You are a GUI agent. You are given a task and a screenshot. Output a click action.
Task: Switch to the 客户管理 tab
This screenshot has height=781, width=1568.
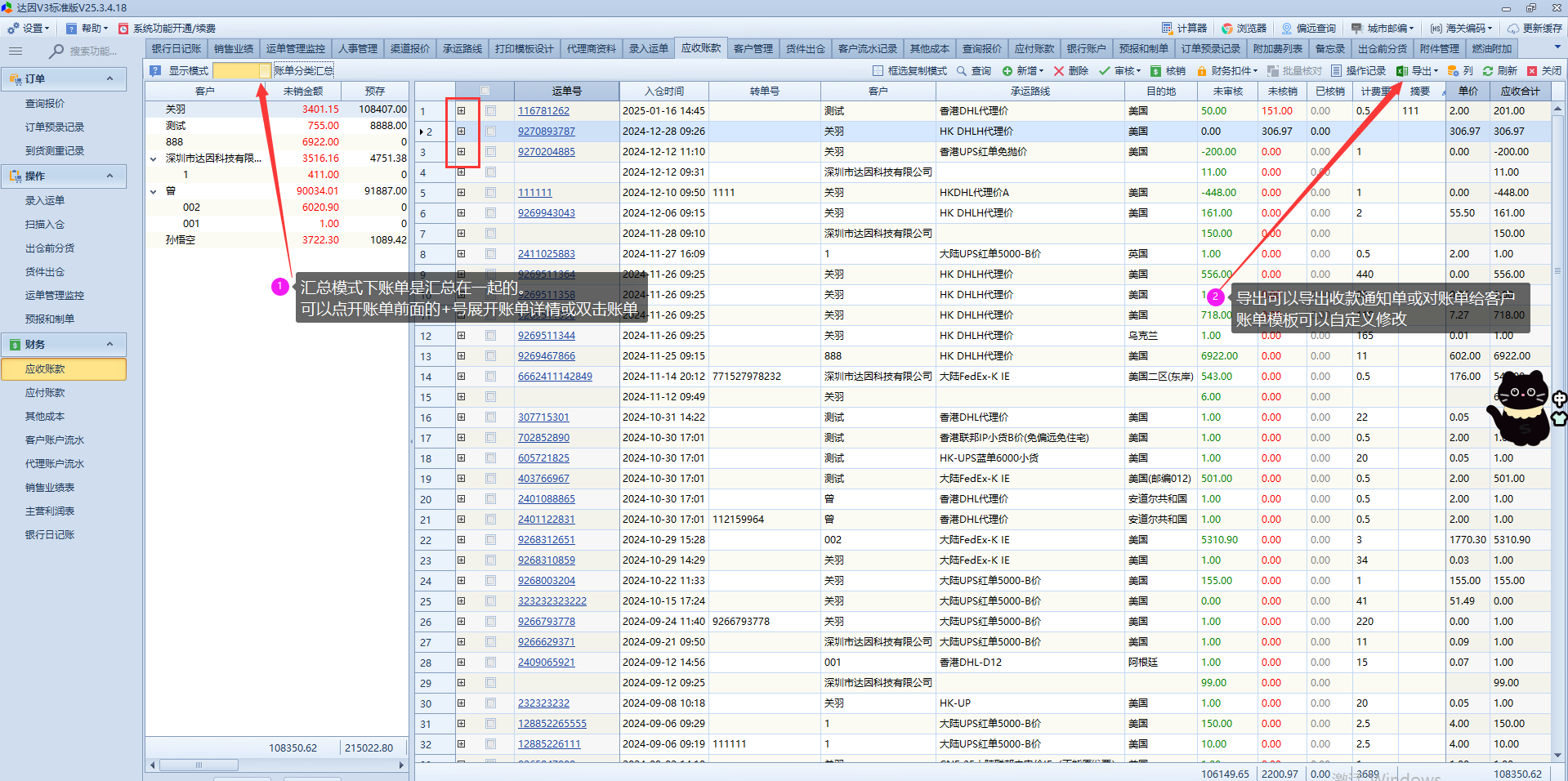click(753, 49)
